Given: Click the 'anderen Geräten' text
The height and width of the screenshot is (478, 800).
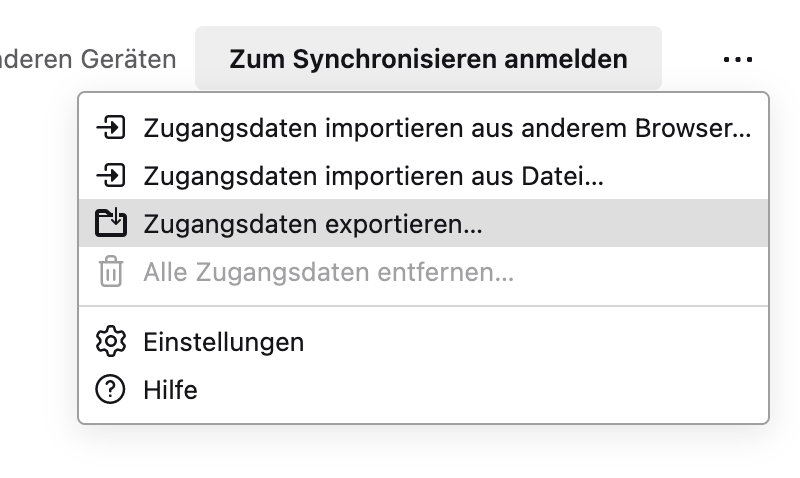Looking at the screenshot, I should pos(88,60).
